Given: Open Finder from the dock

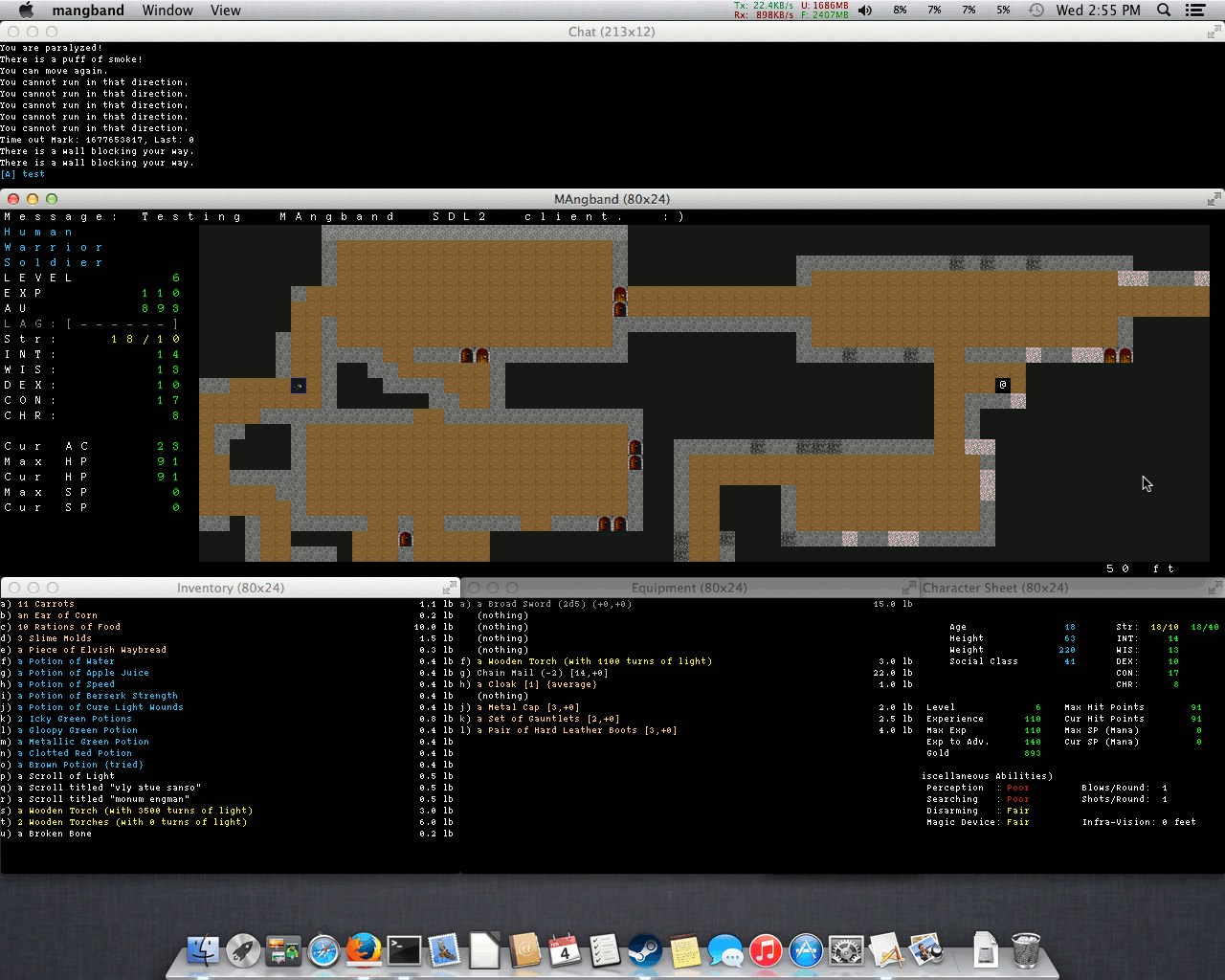Looking at the screenshot, I should (x=203, y=950).
